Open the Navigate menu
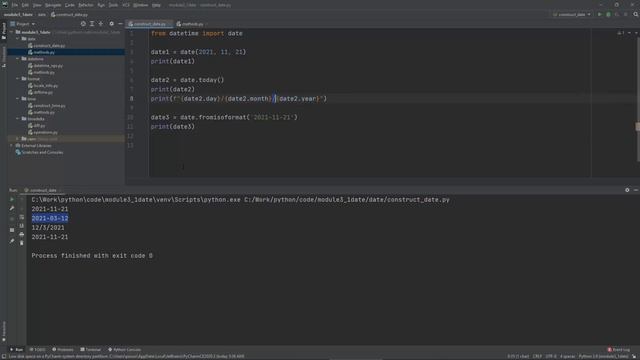Viewport: 640px width, 360px height. tap(53, 5)
